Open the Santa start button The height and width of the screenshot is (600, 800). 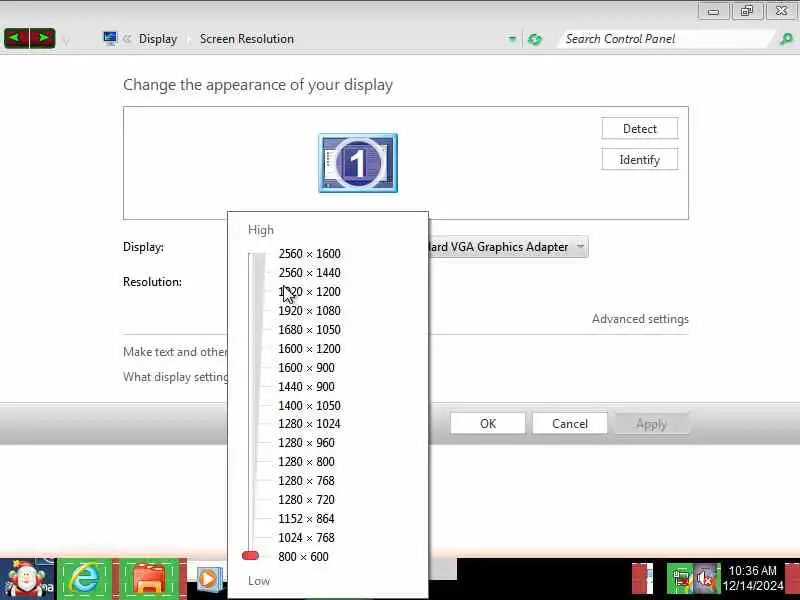27,579
